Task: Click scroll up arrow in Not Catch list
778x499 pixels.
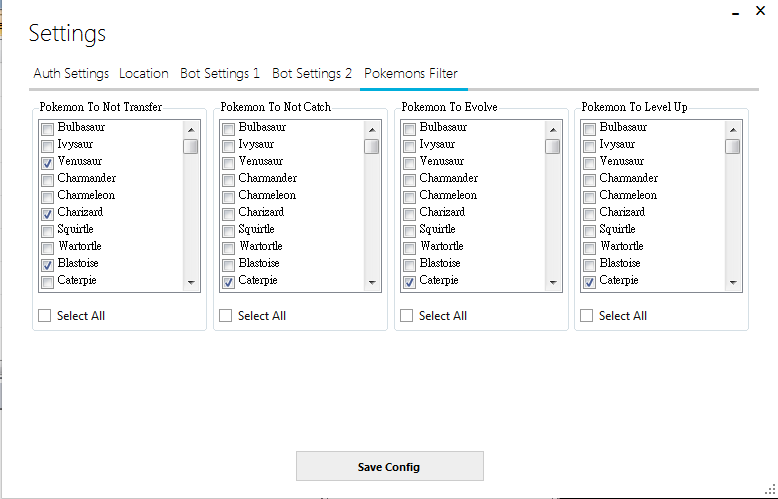Action: coord(371,129)
